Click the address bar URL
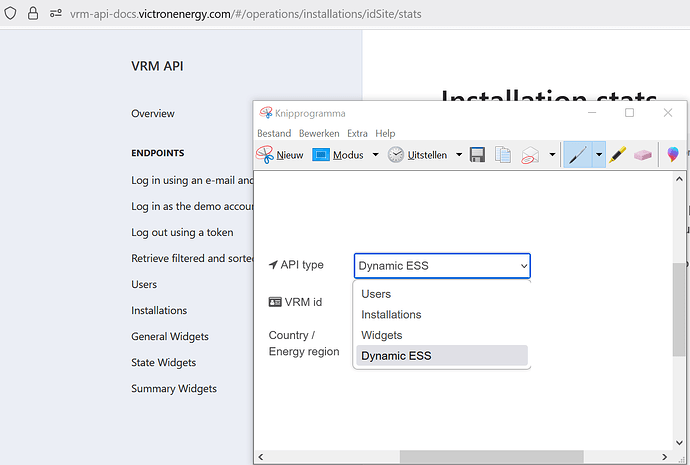690x465 pixels. click(x=246, y=14)
